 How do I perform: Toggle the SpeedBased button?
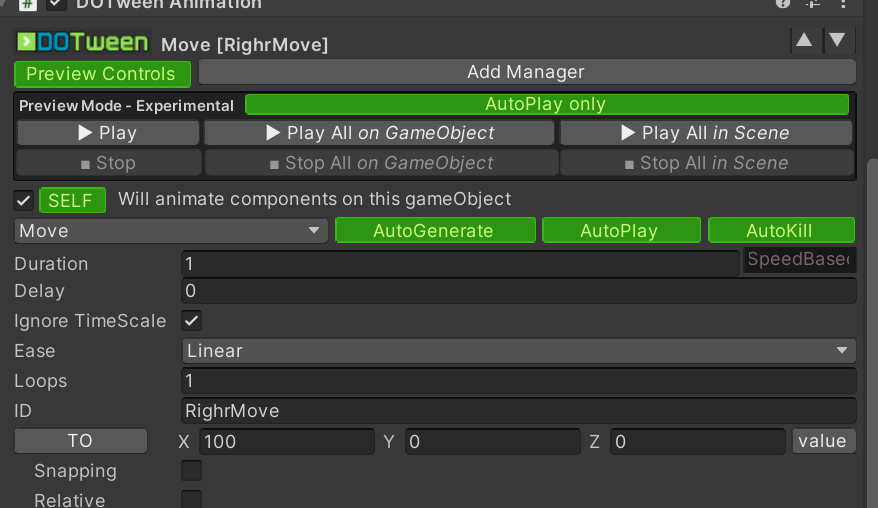point(799,260)
